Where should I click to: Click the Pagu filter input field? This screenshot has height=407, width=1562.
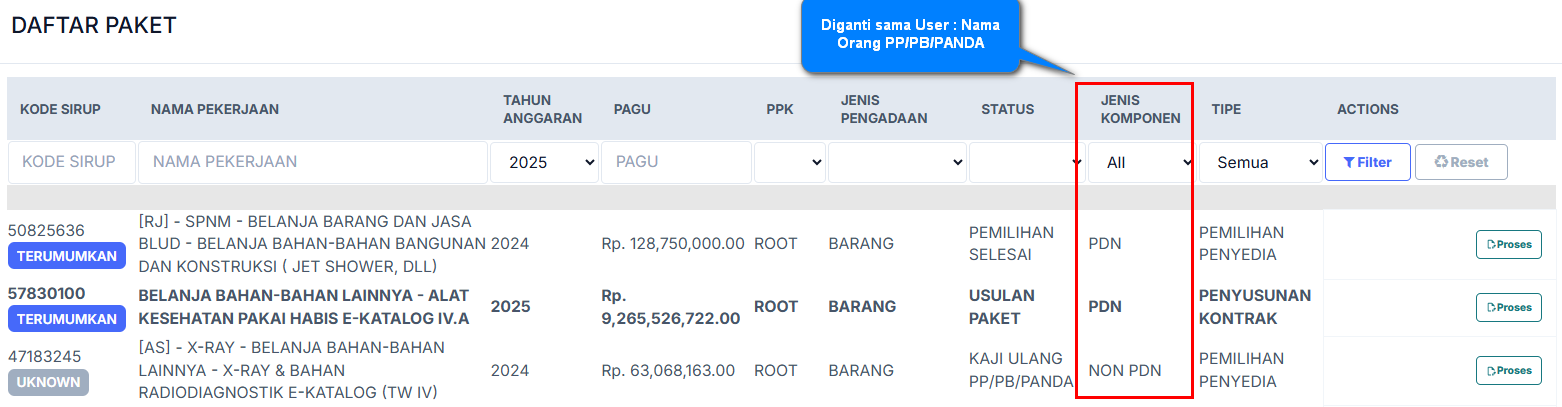[x=675, y=162]
